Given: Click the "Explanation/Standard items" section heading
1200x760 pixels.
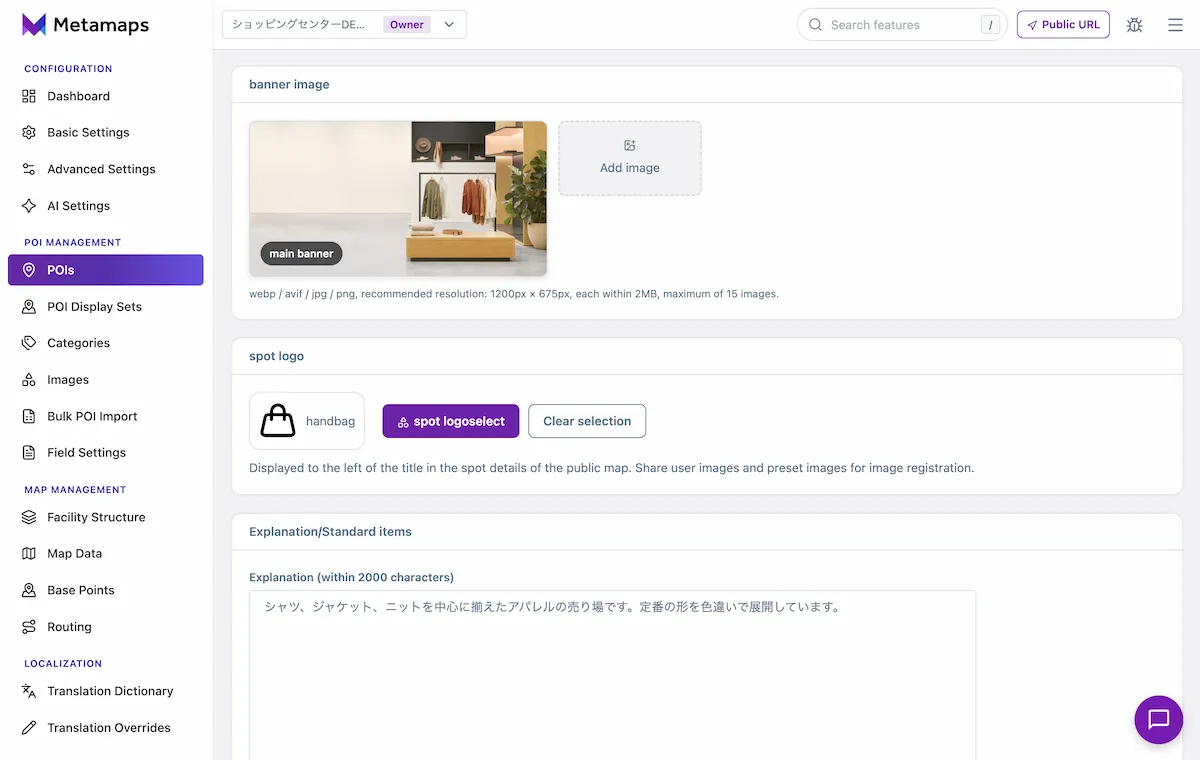Looking at the screenshot, I should [x=330, y=532].
